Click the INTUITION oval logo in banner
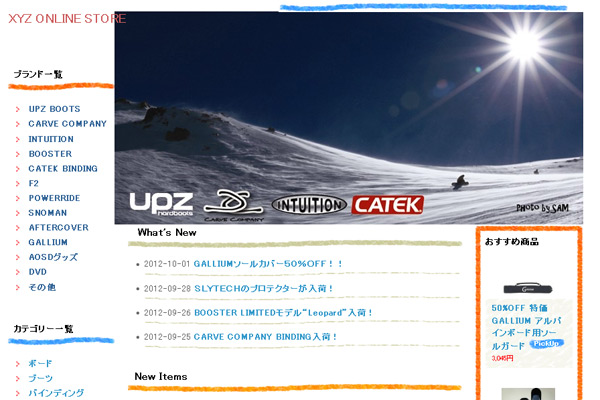 [309, 205]
